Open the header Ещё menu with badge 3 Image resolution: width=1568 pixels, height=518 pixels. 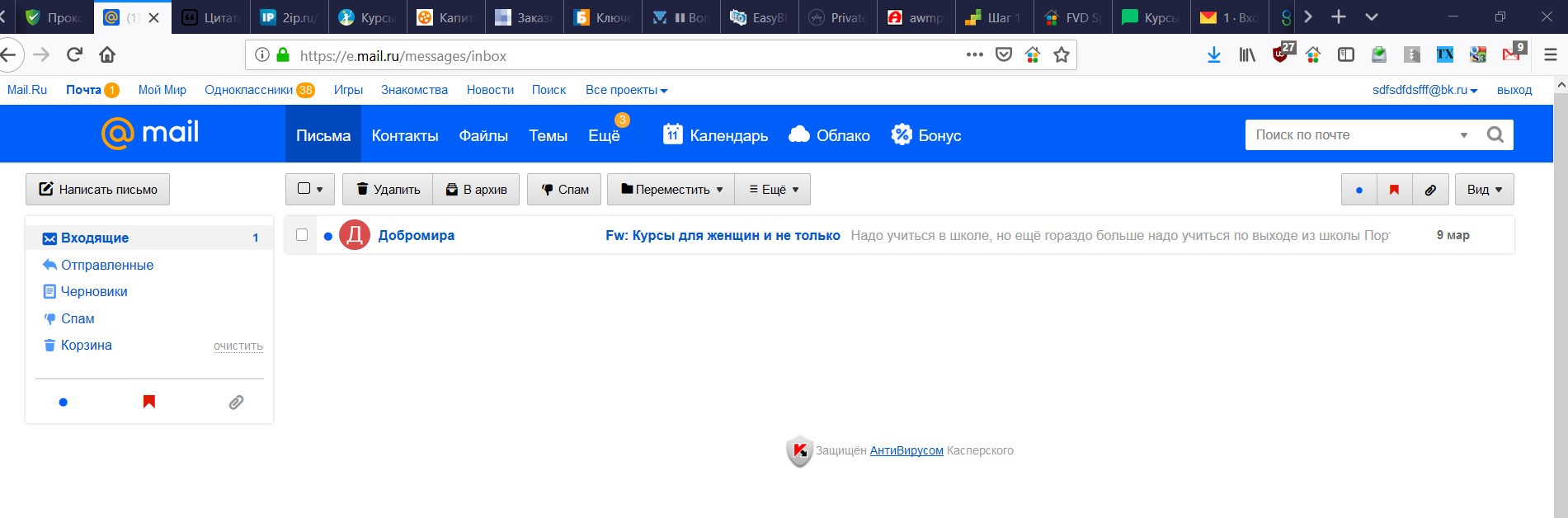pyautogui.click(x=605, y=135)
